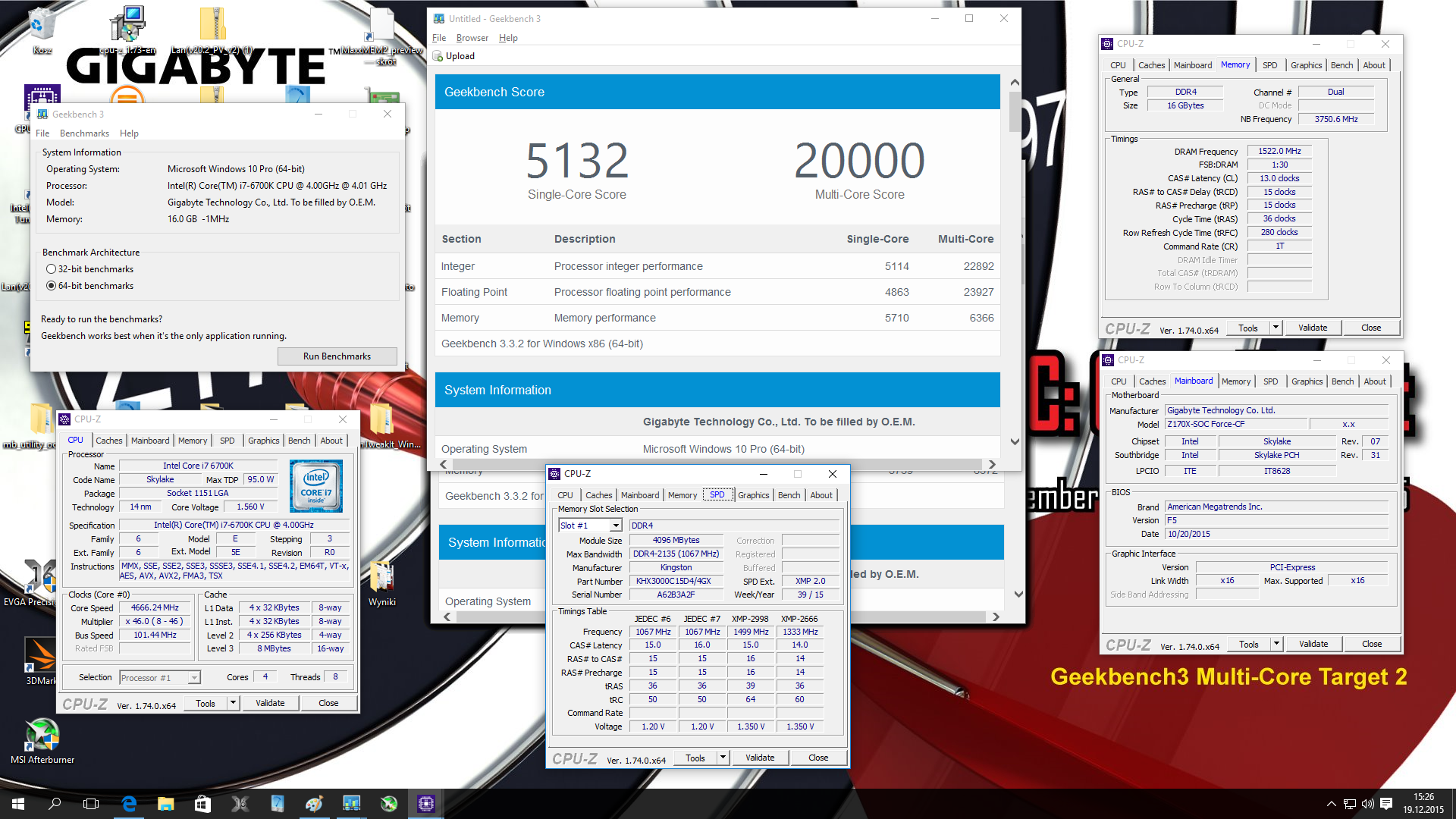Click right arrow of Geekbench horizontal scrollbar
This screenshot has height=819, width=1456.
(992, 464)
